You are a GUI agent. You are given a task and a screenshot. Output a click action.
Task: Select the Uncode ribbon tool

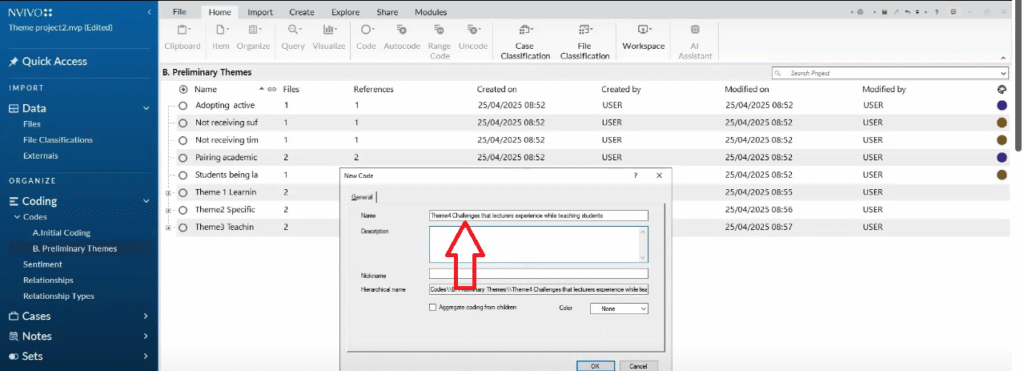pos(473,37)
